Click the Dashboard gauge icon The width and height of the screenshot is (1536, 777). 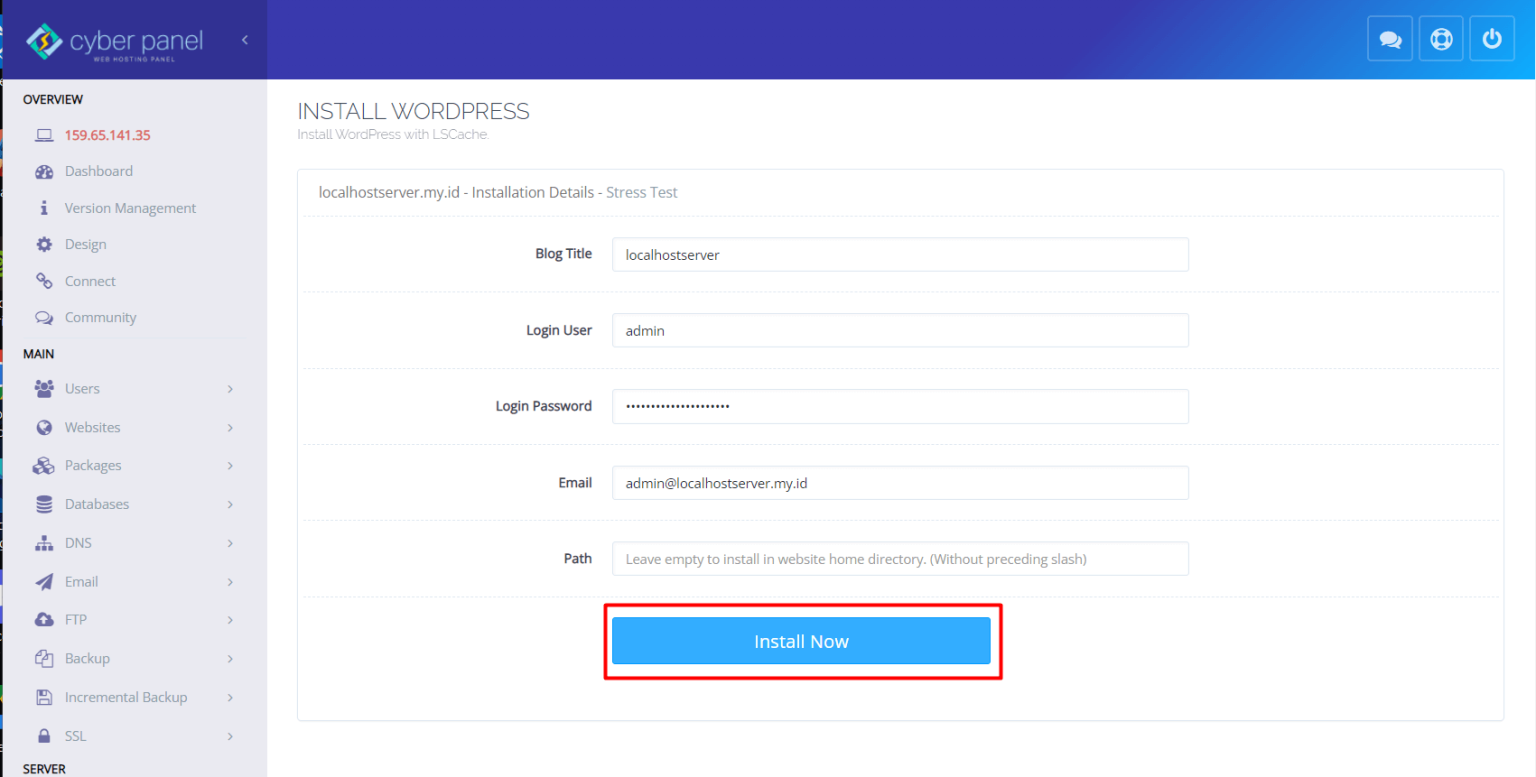tap(44, 171)
